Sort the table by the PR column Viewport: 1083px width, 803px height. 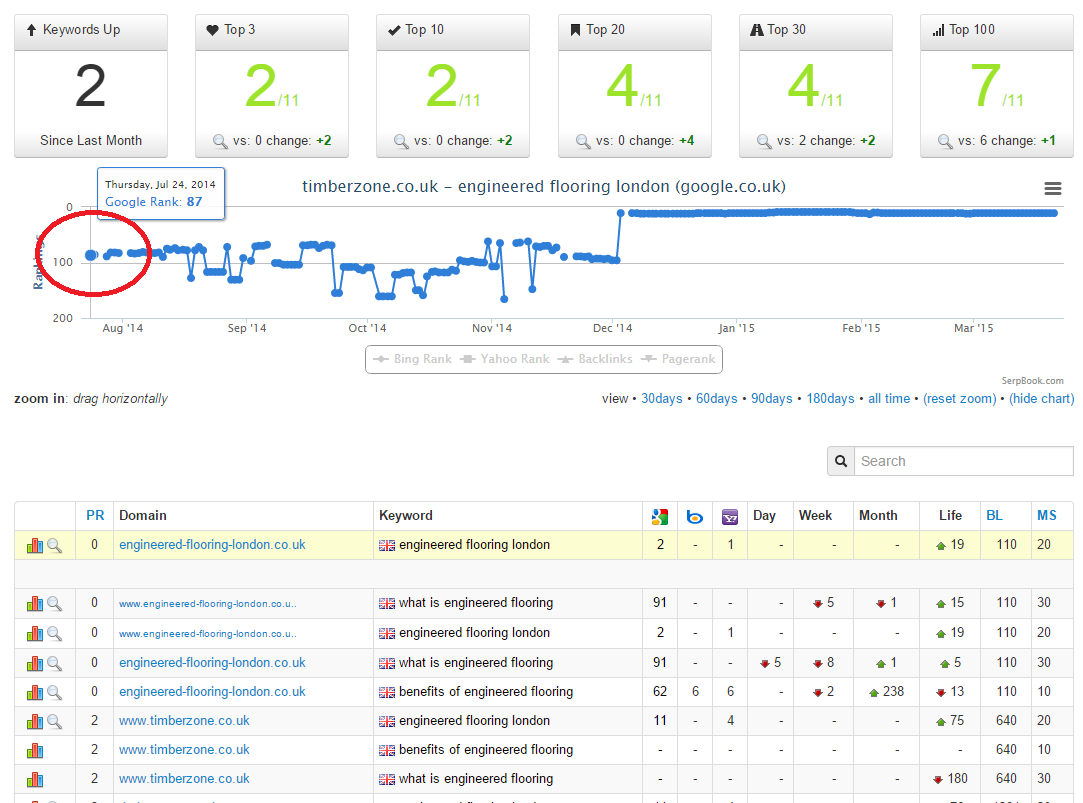[x=95, y=516]
